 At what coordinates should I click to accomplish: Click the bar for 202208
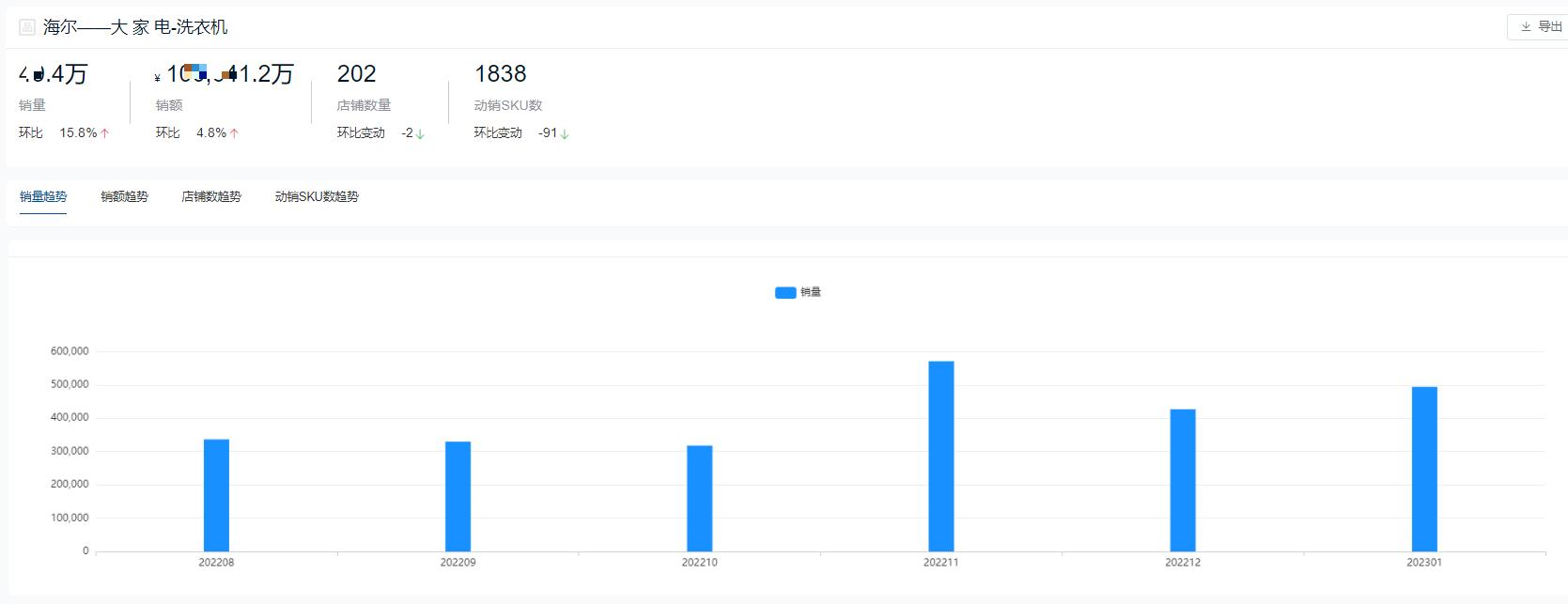point(216,495)
